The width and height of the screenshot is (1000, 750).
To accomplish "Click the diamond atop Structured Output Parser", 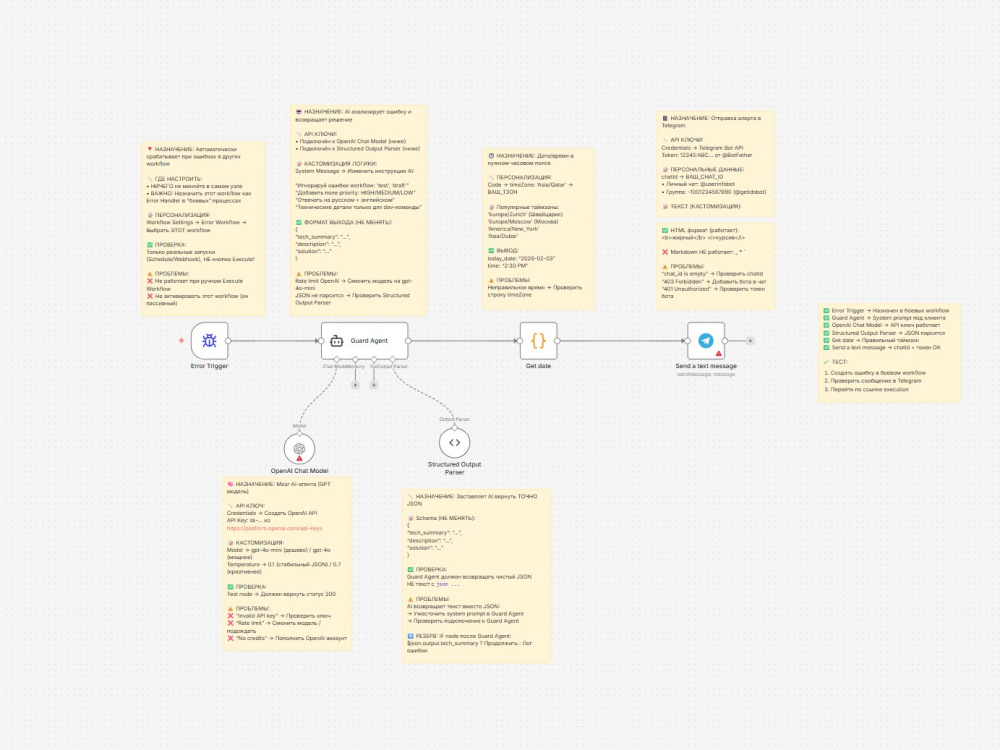I will tap(454, 427).
